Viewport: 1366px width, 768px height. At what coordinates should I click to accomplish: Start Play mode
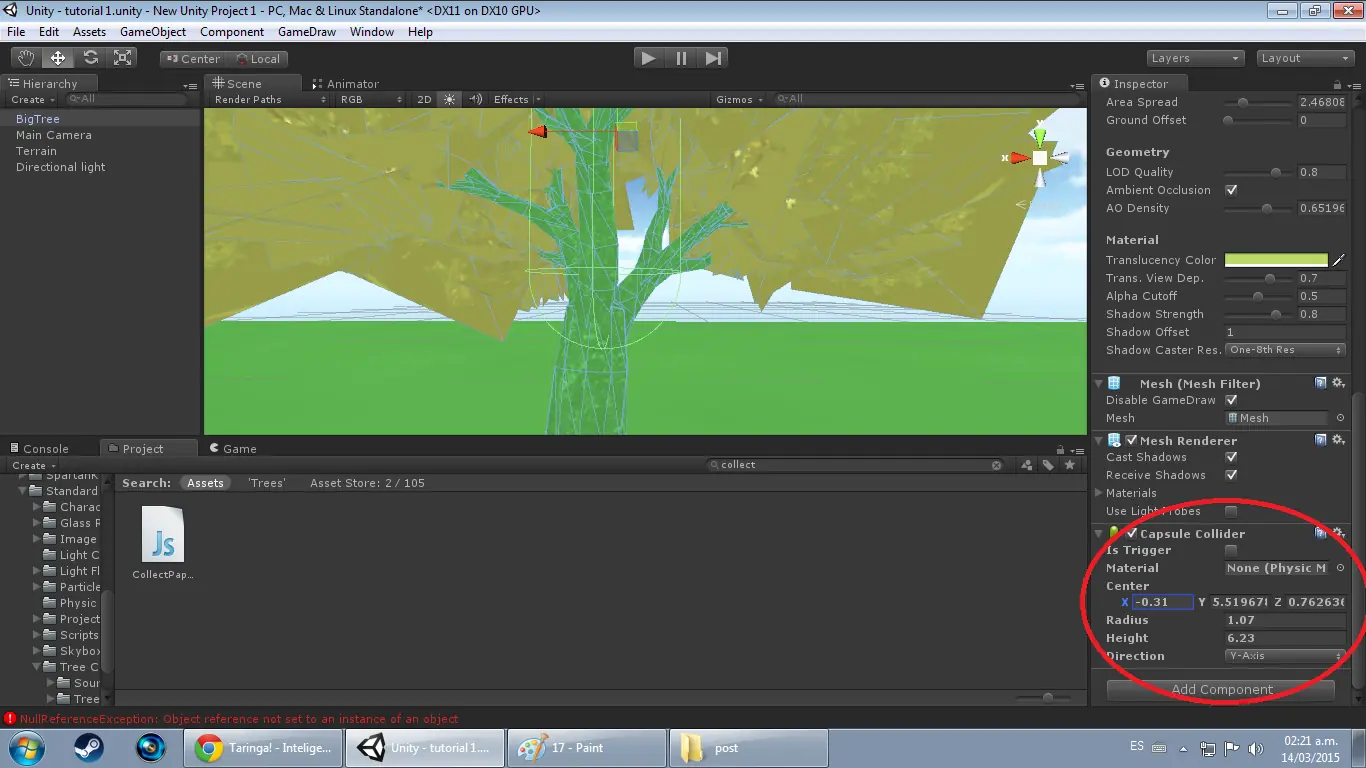tap(649, 58)
